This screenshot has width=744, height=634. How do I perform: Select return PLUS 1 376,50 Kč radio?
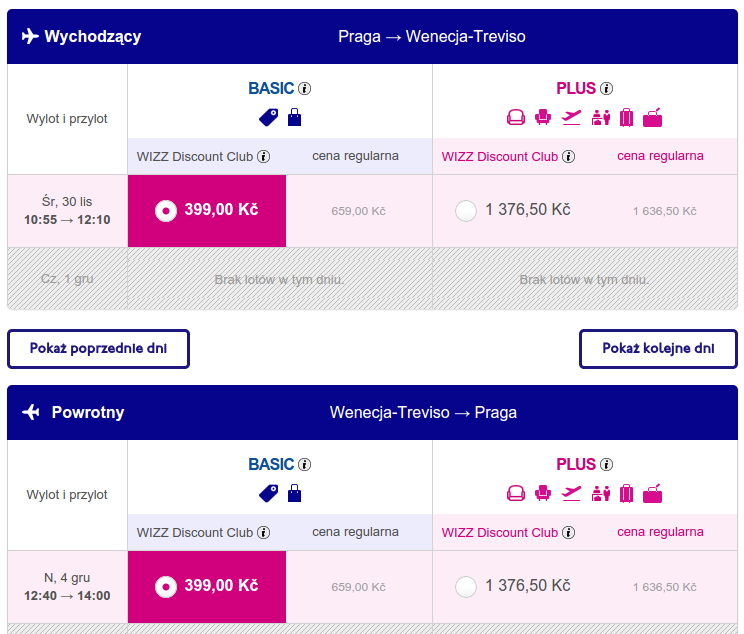point(465,587)
